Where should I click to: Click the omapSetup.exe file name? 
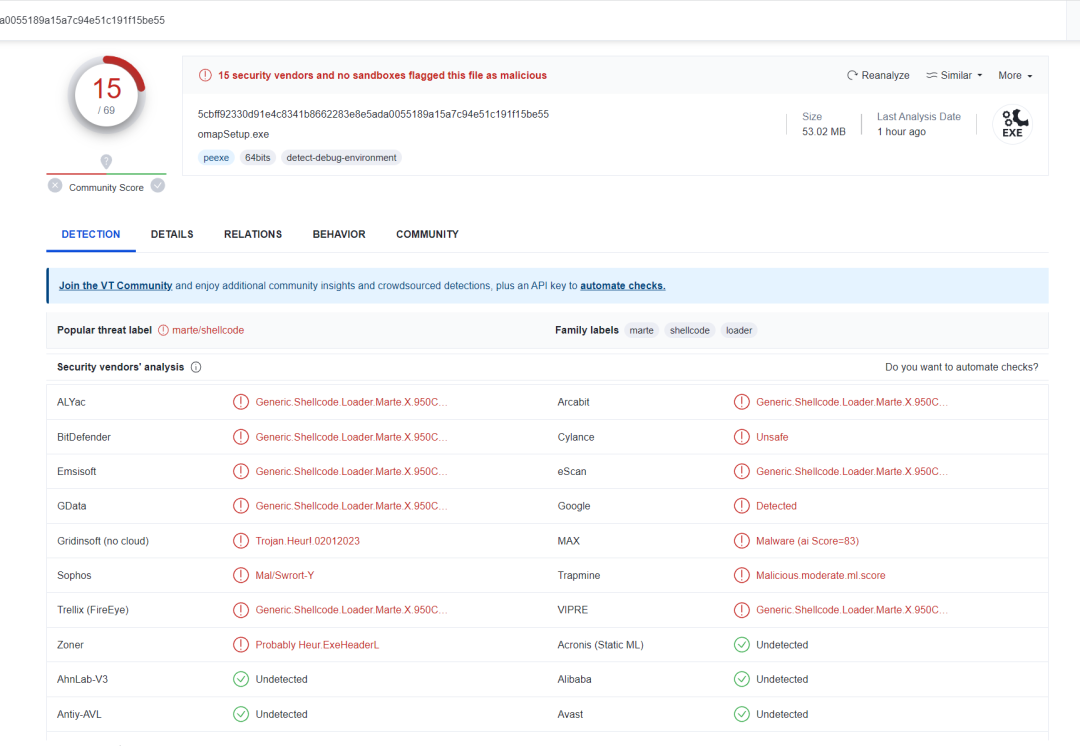(233, 134)
